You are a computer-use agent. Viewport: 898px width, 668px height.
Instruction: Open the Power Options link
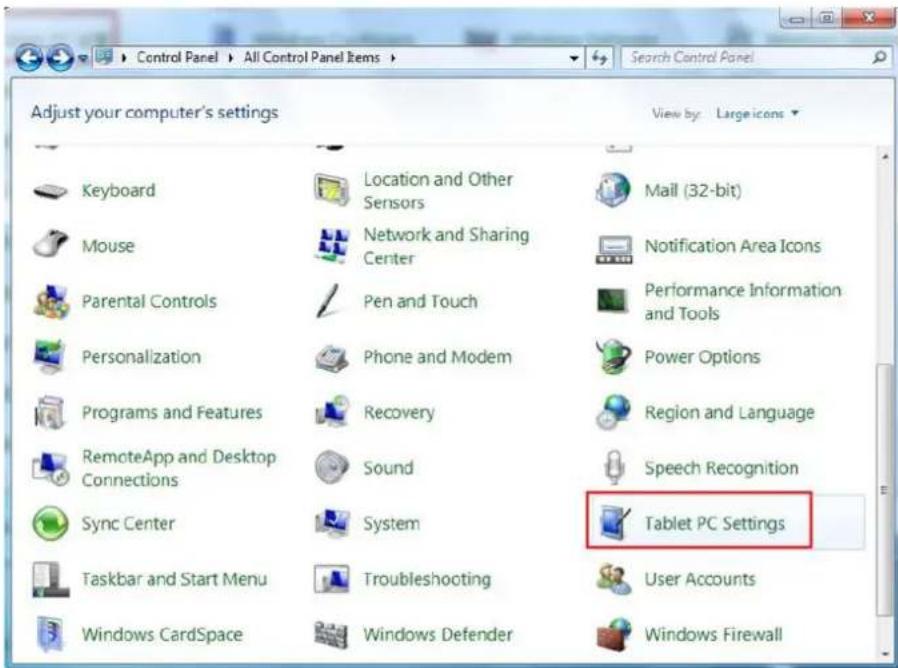click(702, 357)
